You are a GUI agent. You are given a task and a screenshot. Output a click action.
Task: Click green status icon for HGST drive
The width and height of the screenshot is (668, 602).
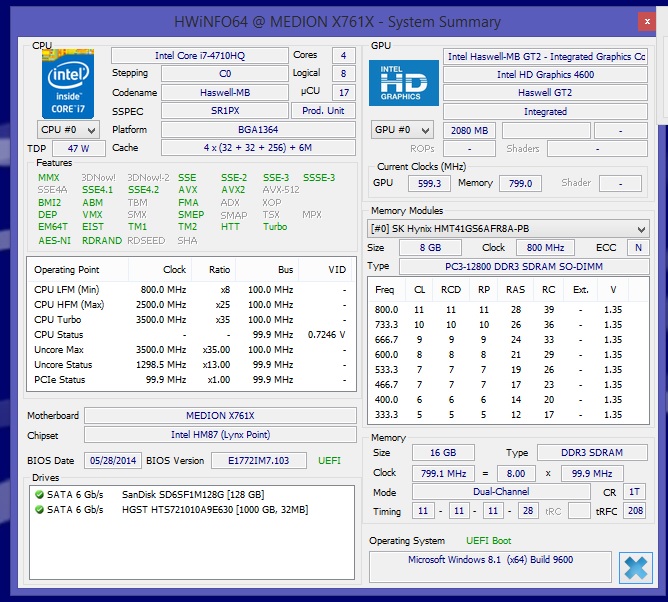[39, 509]
